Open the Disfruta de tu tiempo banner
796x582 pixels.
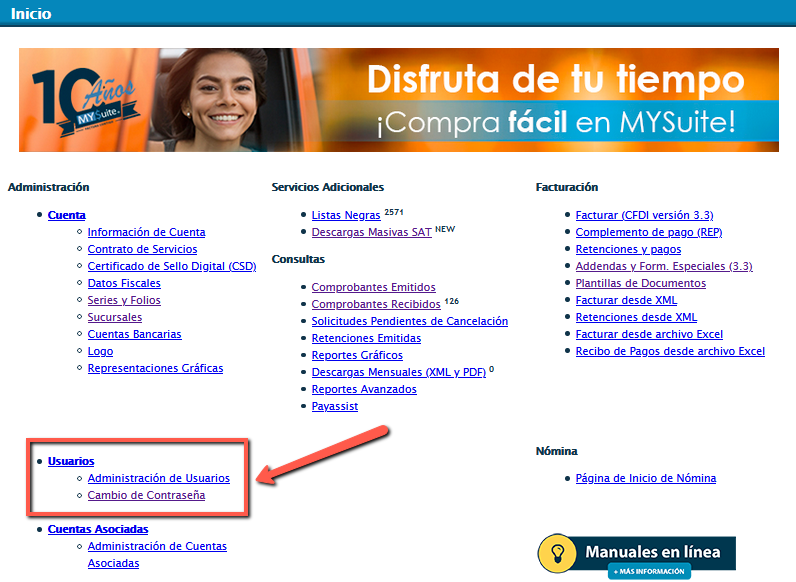(555, 100)
